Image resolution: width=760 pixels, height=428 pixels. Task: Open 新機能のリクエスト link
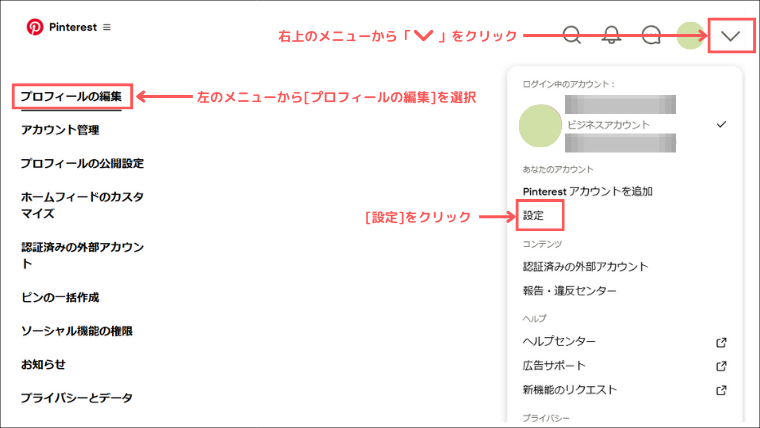tap(570, 390)
